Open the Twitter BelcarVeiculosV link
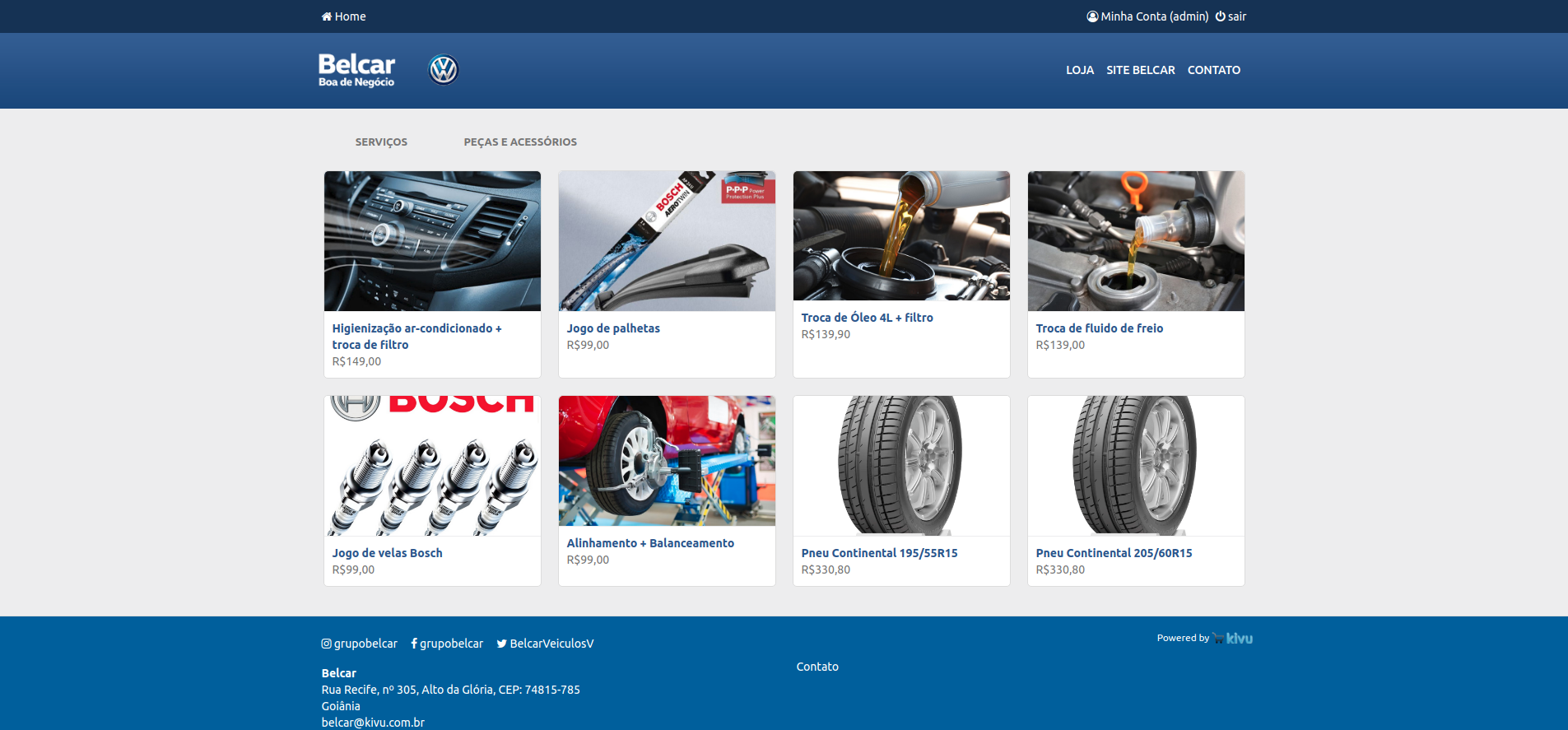The width and height of the screenshot is (1568, 730). 545,644
